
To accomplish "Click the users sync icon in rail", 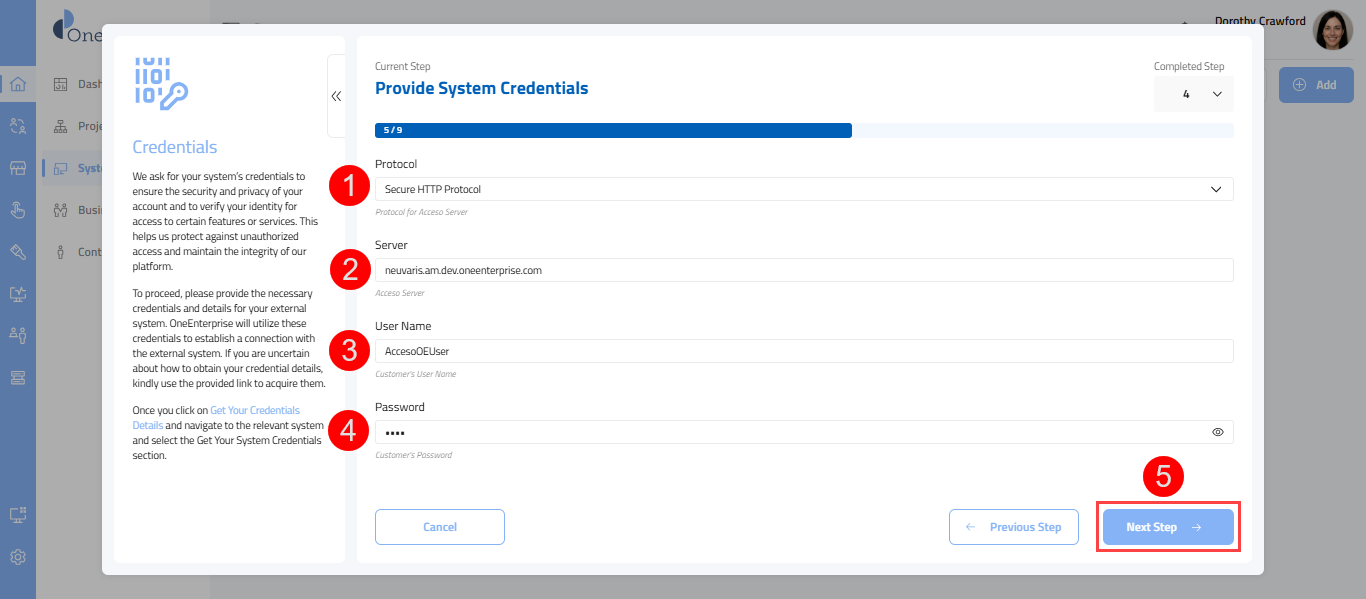I will (18, 126).
